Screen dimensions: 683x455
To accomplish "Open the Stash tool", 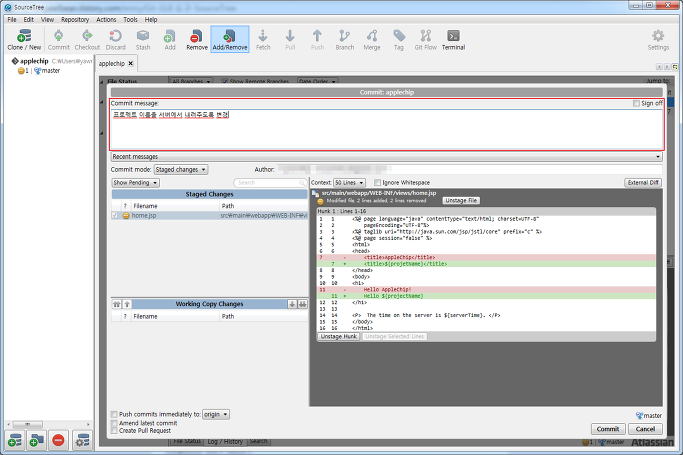I will point(143,40).
